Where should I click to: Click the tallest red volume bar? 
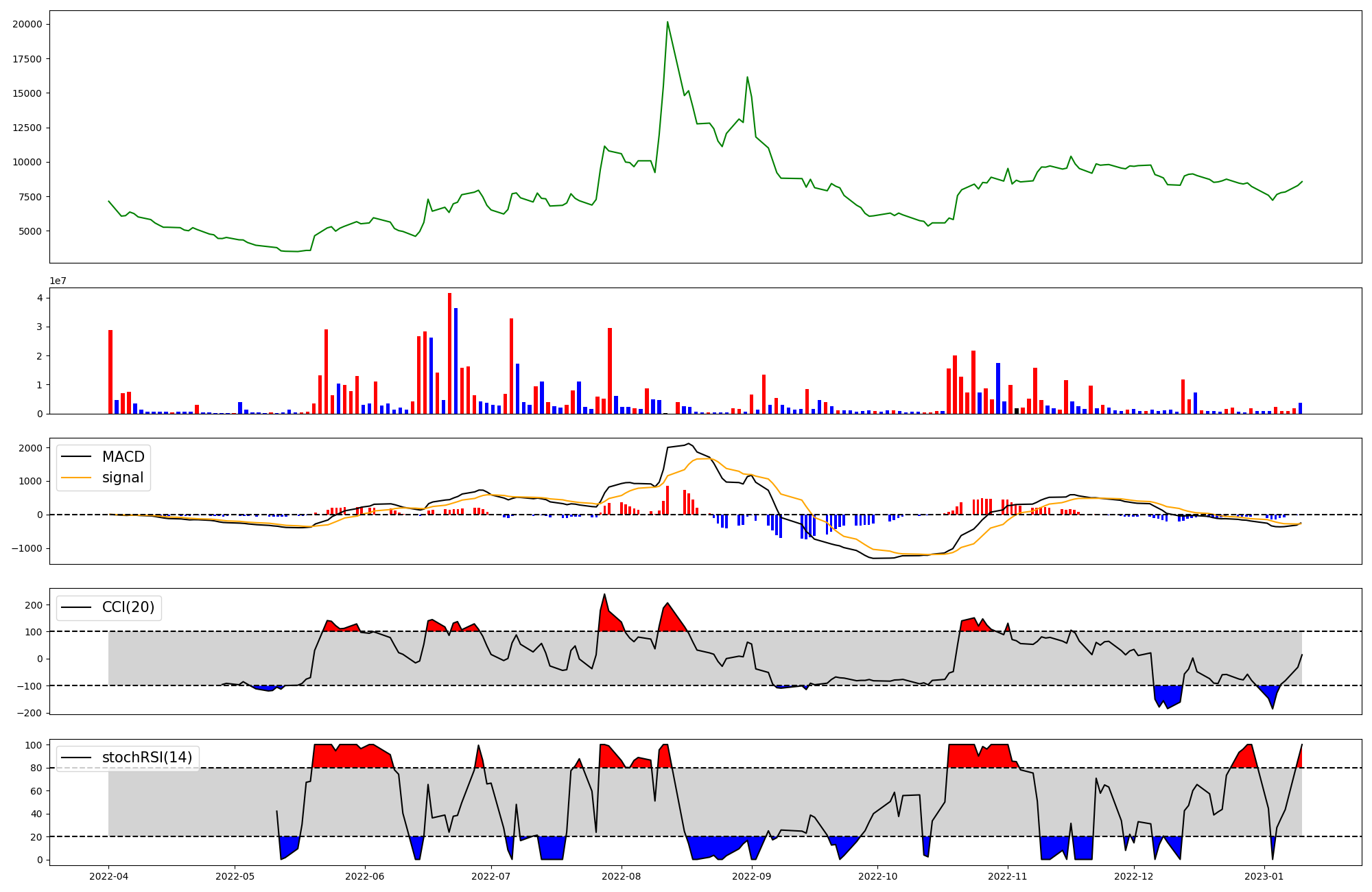coord(449,353)
